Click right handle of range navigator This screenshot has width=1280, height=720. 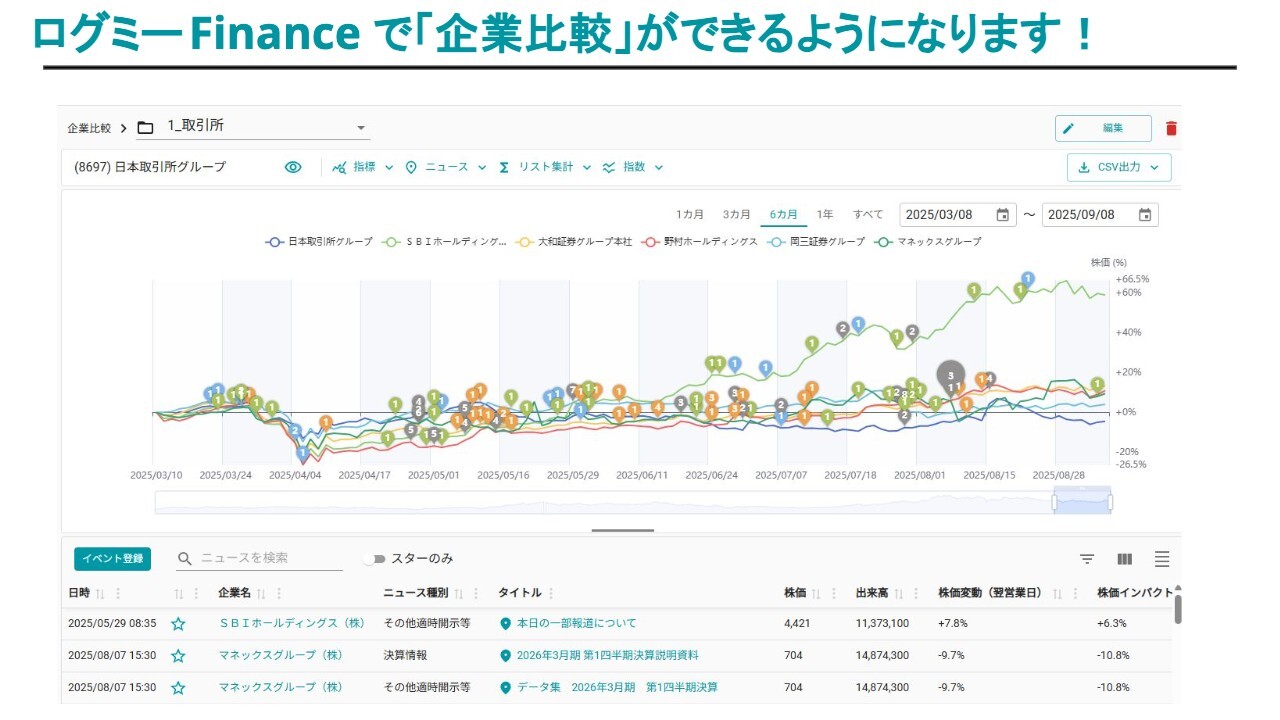click(x=1110, y=502)
